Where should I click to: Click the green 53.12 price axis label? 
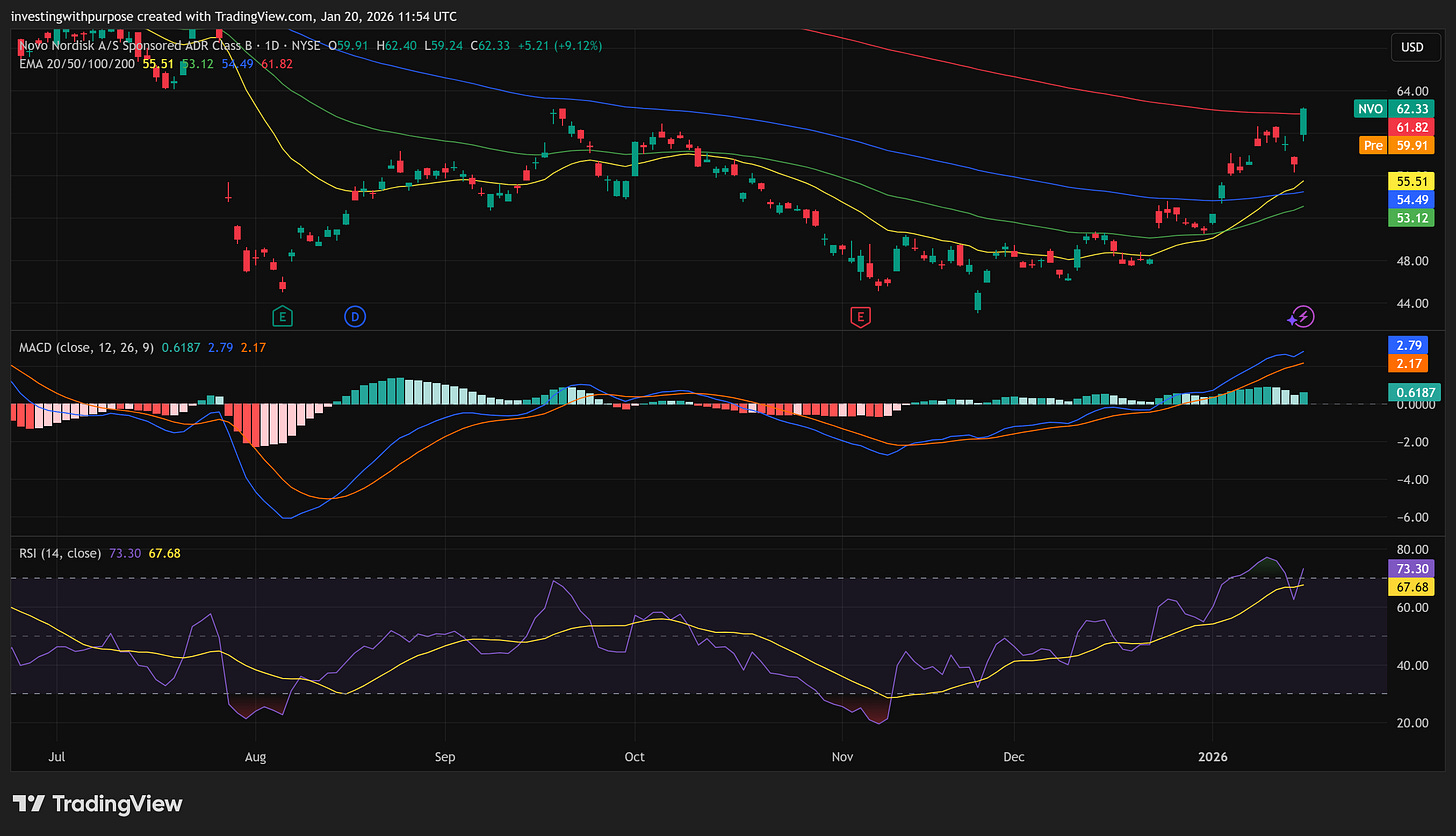coord(1411,217)
